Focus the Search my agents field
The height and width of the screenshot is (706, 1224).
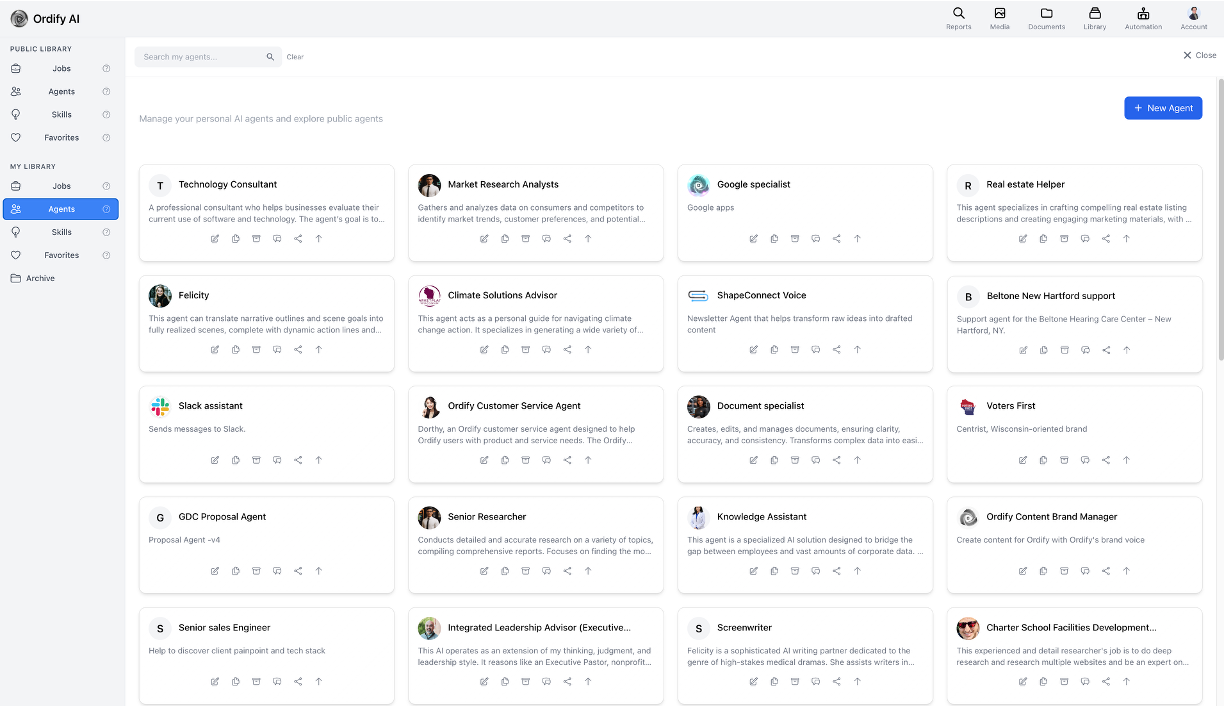[x=200, y=57]
